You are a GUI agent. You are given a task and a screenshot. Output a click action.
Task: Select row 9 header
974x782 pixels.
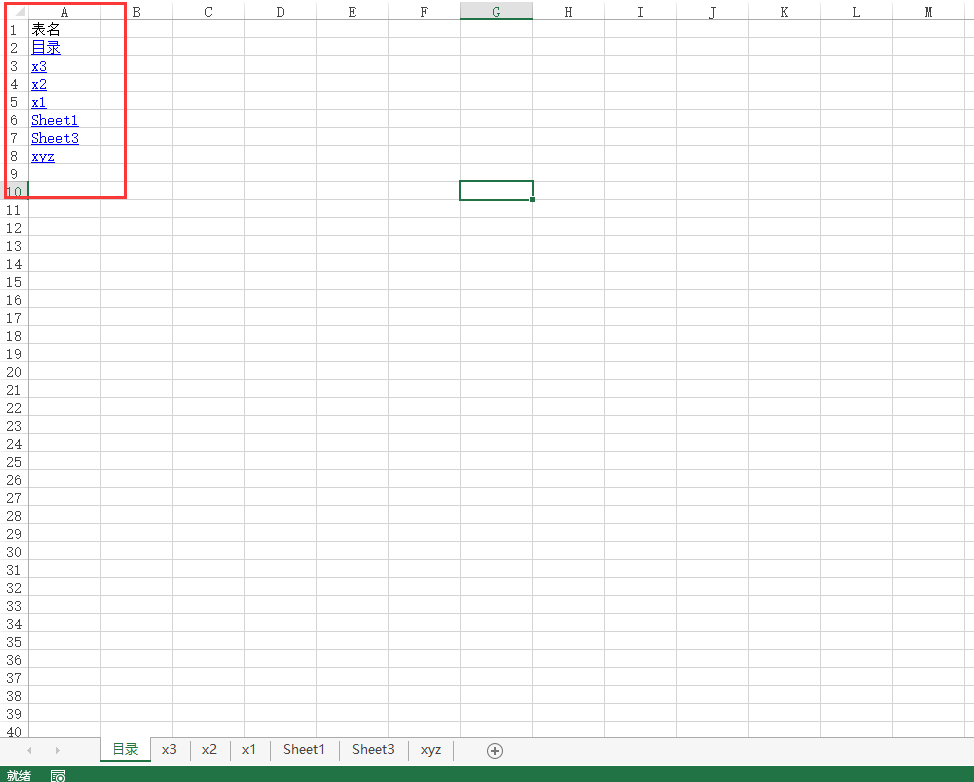tap(14, 174)
